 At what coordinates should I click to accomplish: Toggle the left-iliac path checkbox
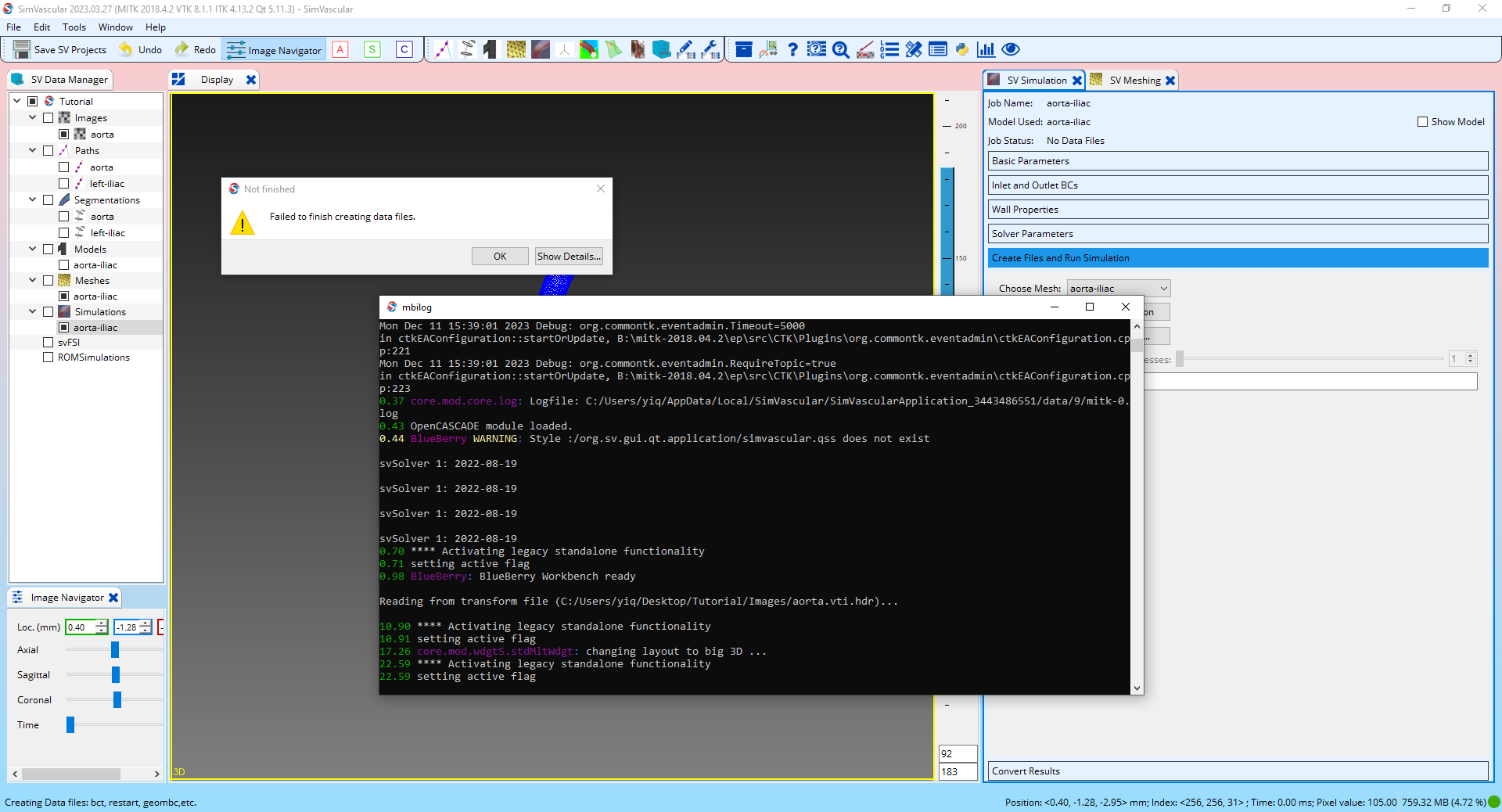point(64,184)
